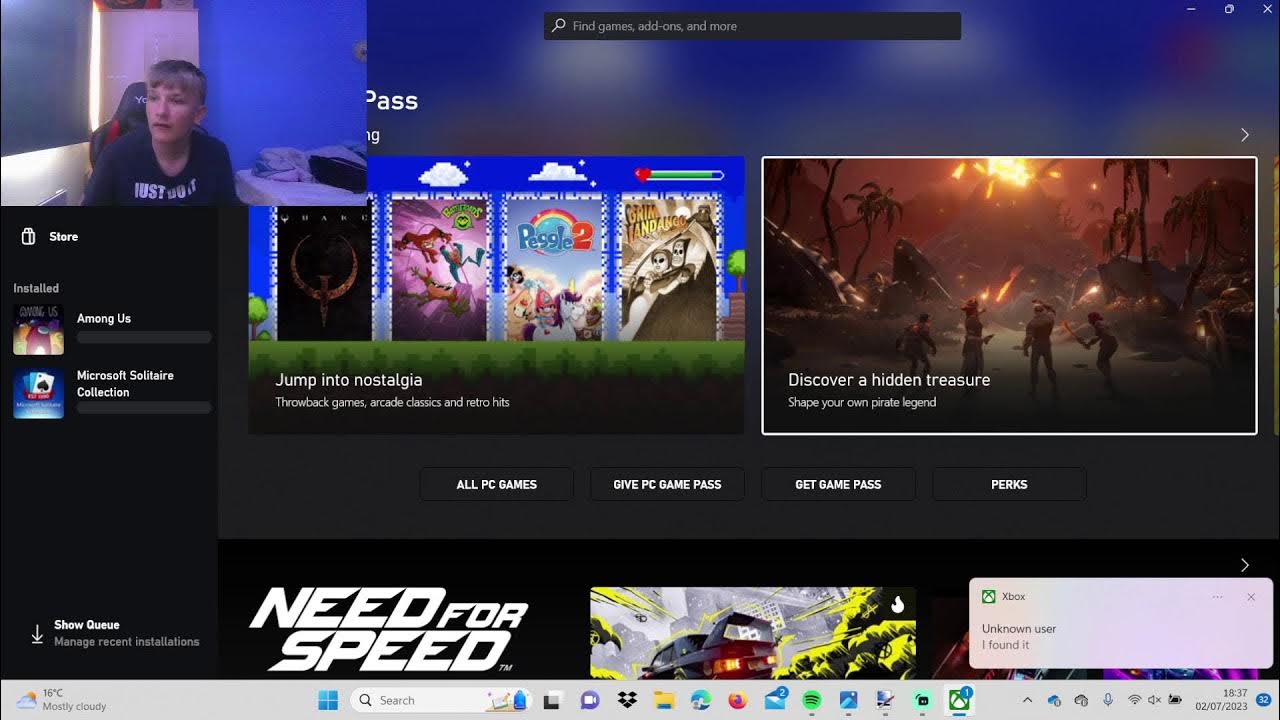The height and width of the screenshot is (720, 1280).
Task: Click the muted volume icon in the tray
Action: pyautogui.click(x=1155, y=700)
